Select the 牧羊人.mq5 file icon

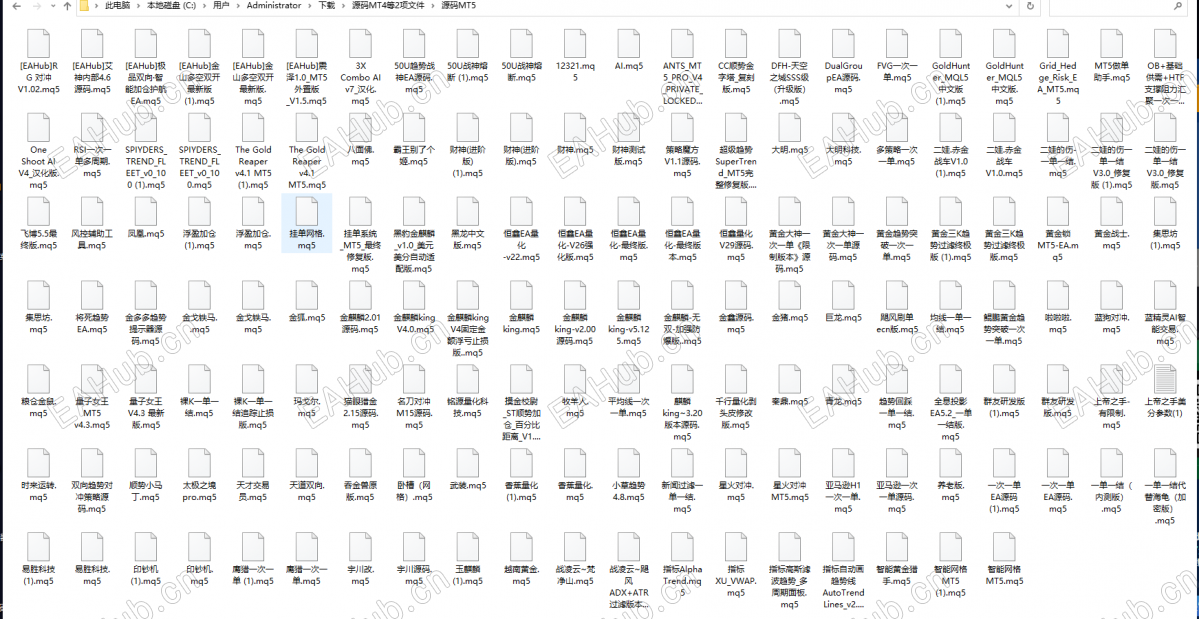click(575, 379)
